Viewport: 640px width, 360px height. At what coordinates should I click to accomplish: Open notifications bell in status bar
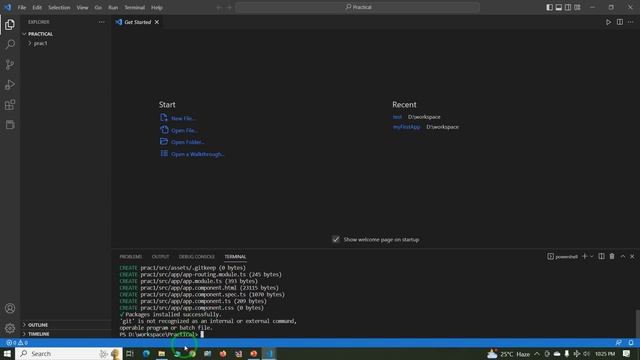[x=631, y=343]
